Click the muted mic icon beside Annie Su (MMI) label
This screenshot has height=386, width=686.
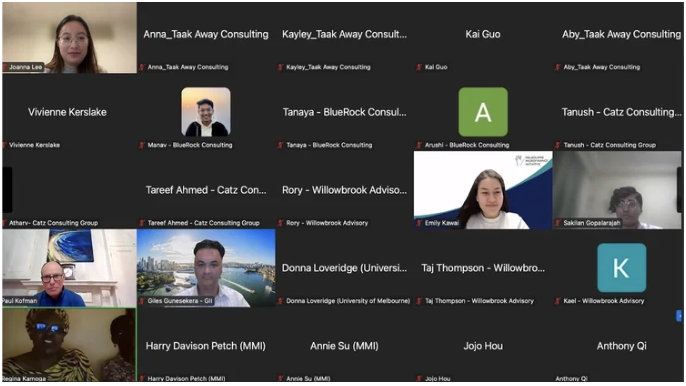(x=280, y=378)
